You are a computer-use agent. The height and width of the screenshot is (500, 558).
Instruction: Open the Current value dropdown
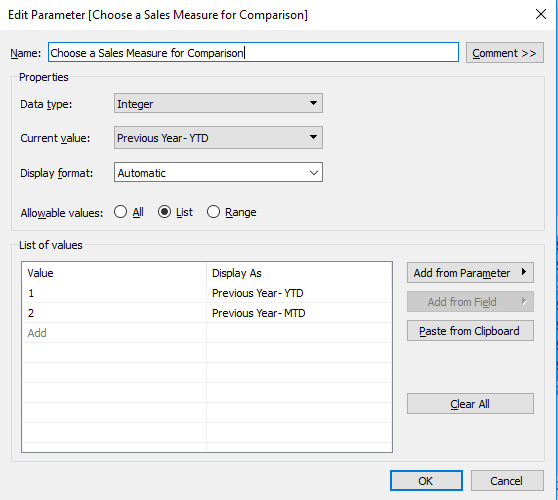218,137
